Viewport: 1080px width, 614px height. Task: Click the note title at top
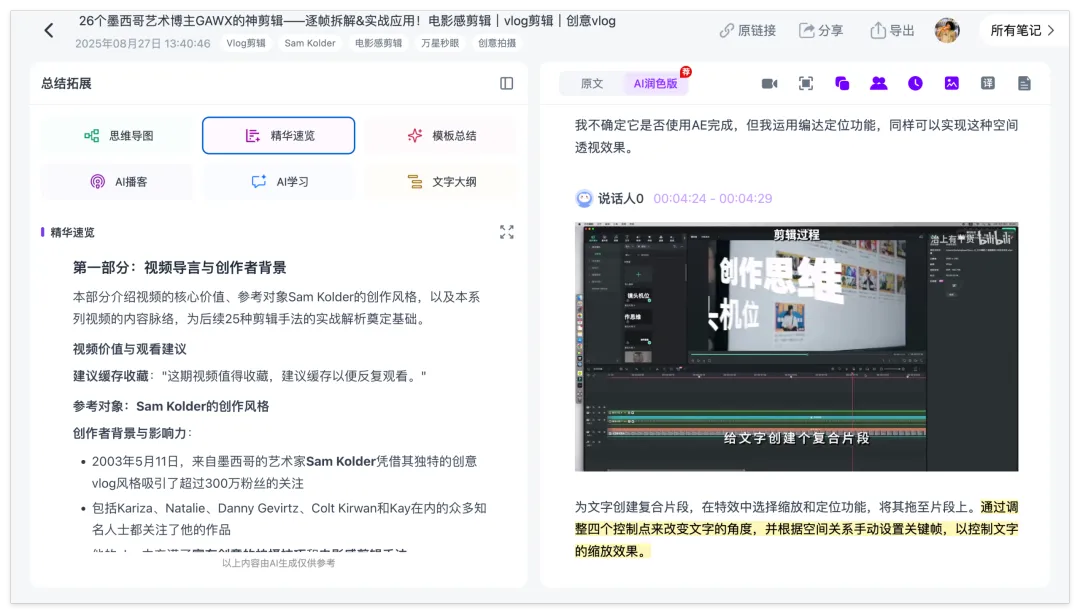(x=347, y=21)
